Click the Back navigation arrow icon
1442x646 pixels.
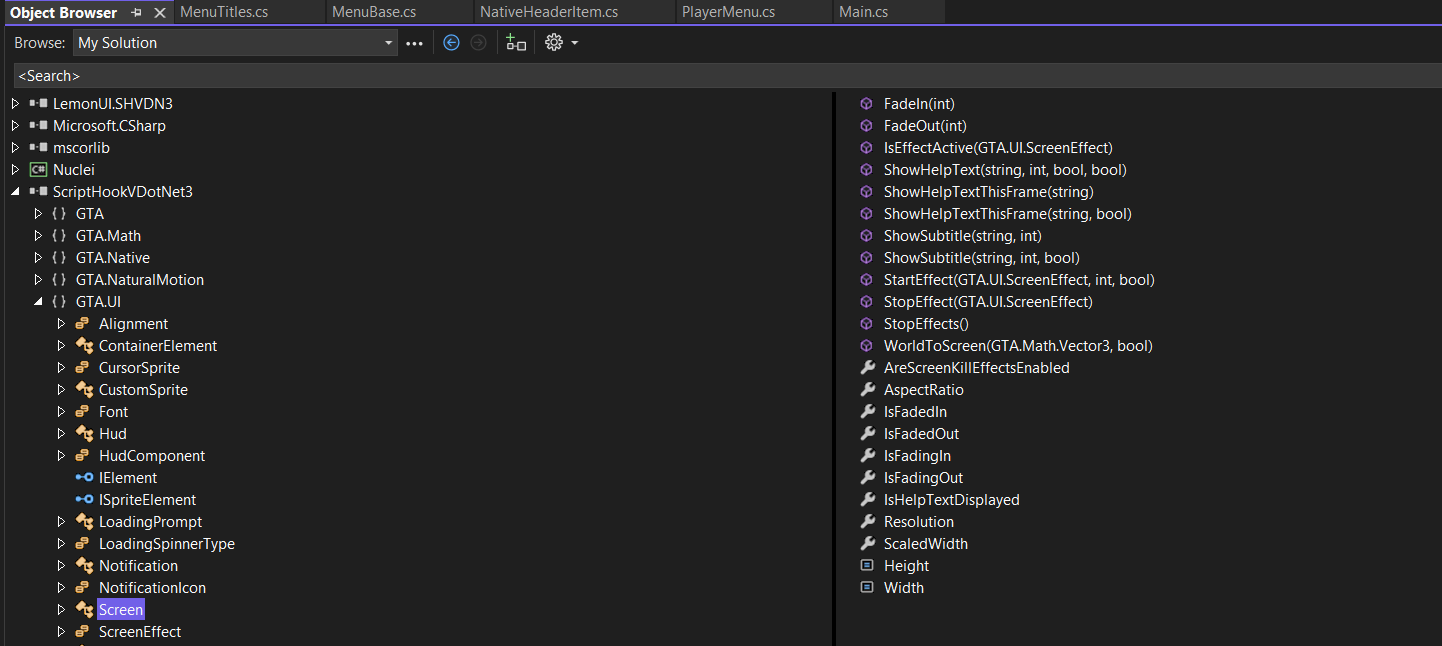click(451, 43)
